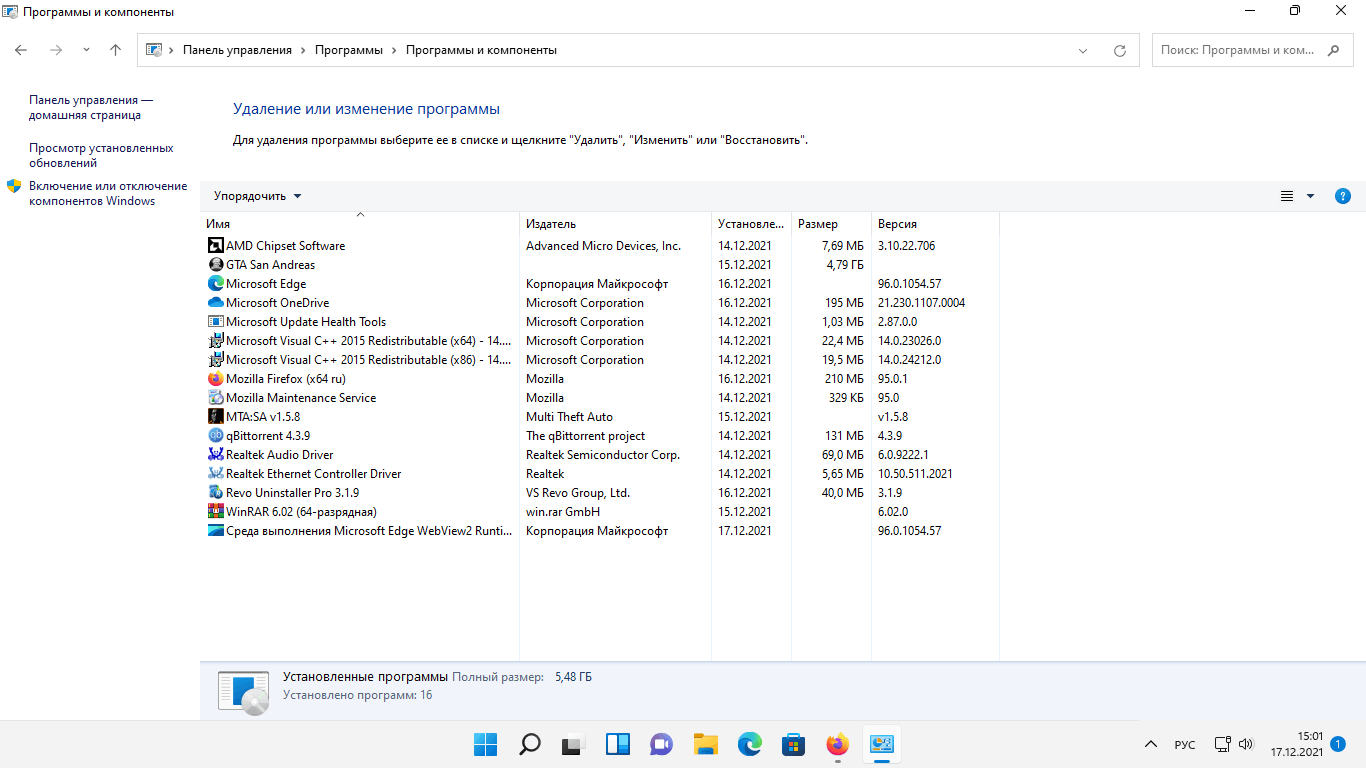Image resolution: width=1366 pixels, height=768 pixels.
Task: Open the volume tray icon
Action: tap(1246, 744)
